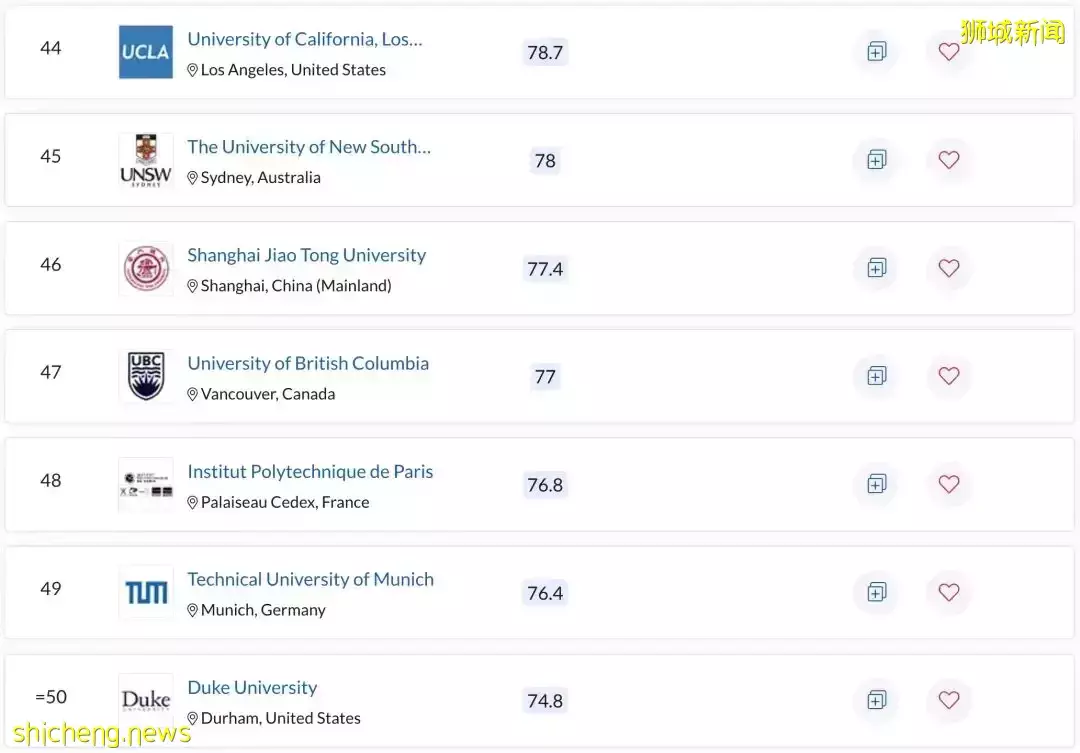Open The University of New South Wales link
The width and height of the screenshot is (1080, 753).
(x=308, y=147)
